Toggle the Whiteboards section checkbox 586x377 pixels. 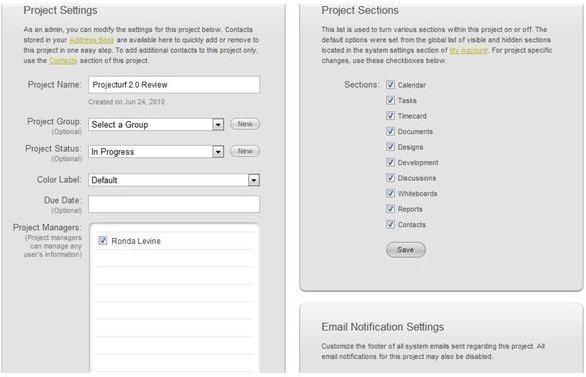click(390, 193)
